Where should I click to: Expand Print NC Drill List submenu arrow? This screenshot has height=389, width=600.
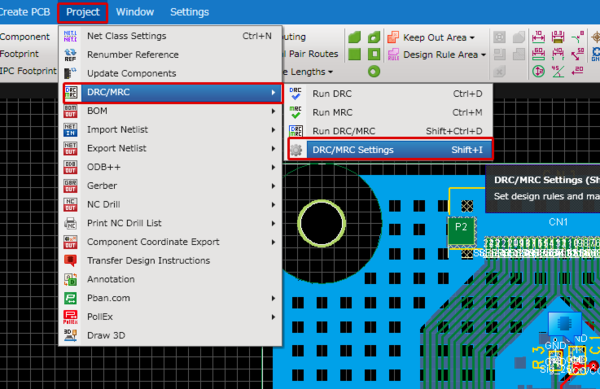(x=273, y=223)
